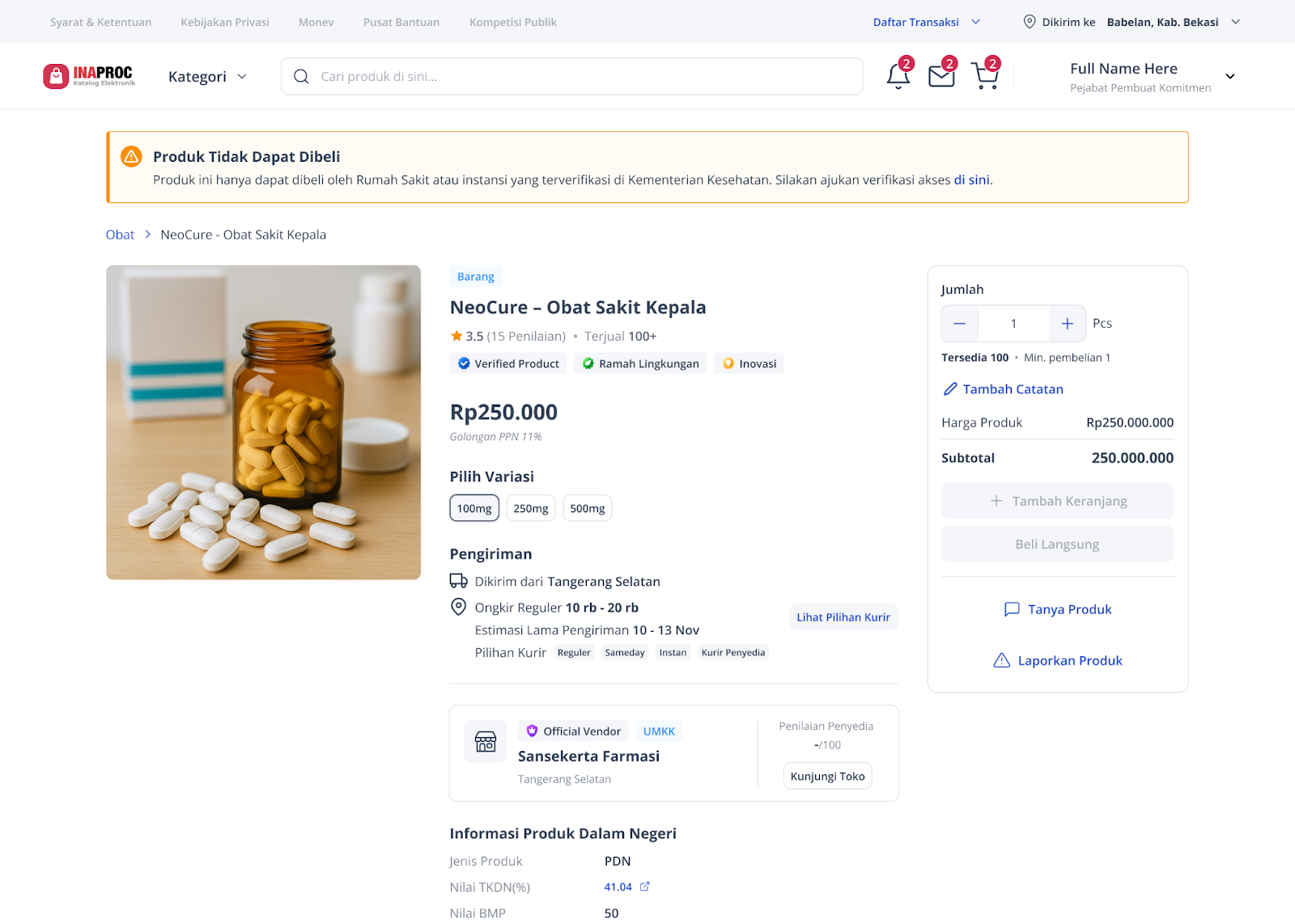Expand the Kategori dropdown
The width and height of the screenshot is (1295, 924).
pyautogui.click(x=207, y=77)
